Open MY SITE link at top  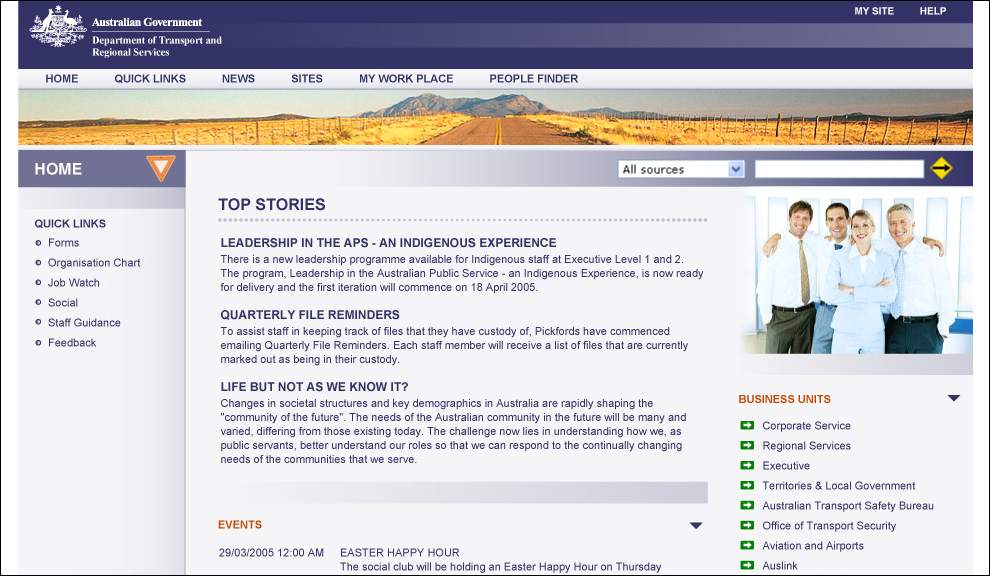coord(874,11)
